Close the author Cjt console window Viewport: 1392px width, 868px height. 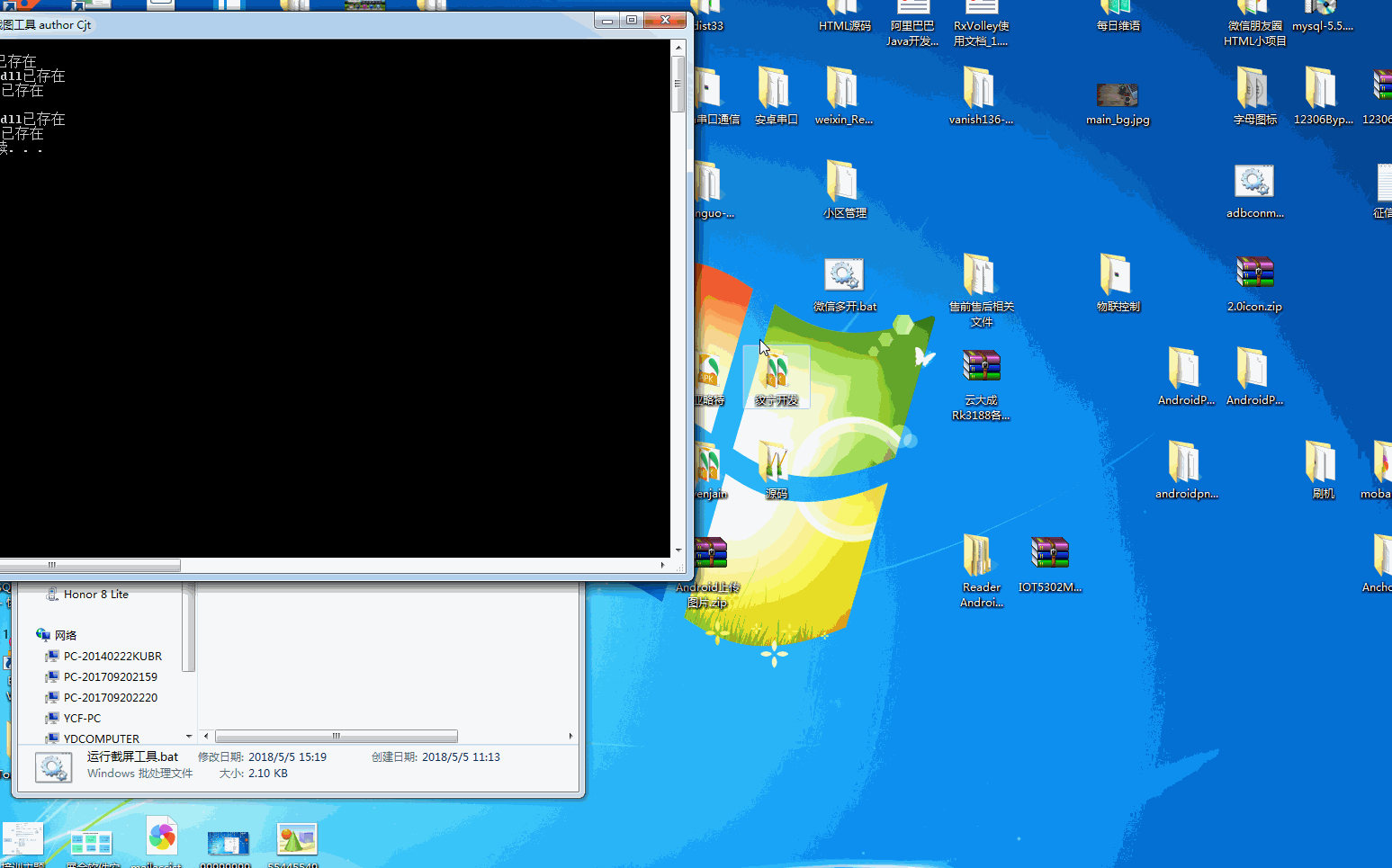(665, 20)
